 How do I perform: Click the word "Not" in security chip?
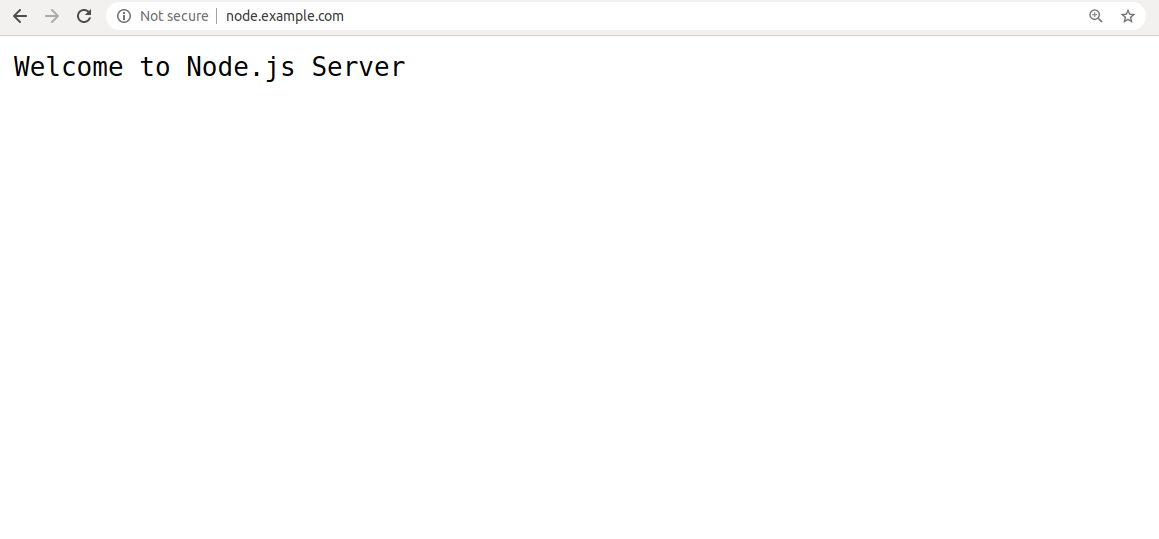click(x=152, y=16)
